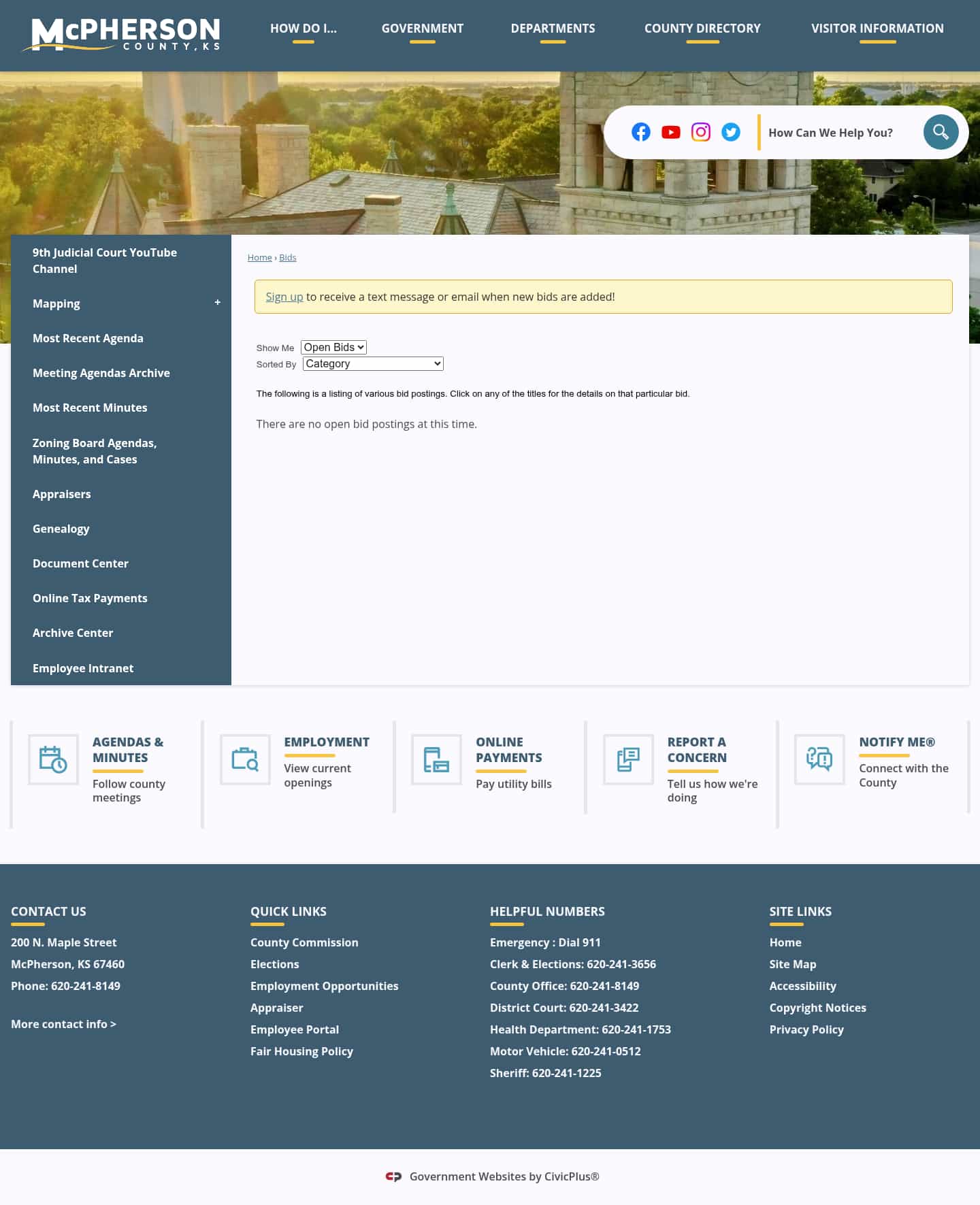
Task: Open Zoning Board Agendas, Minutes, and Cases
Action: 121,451
